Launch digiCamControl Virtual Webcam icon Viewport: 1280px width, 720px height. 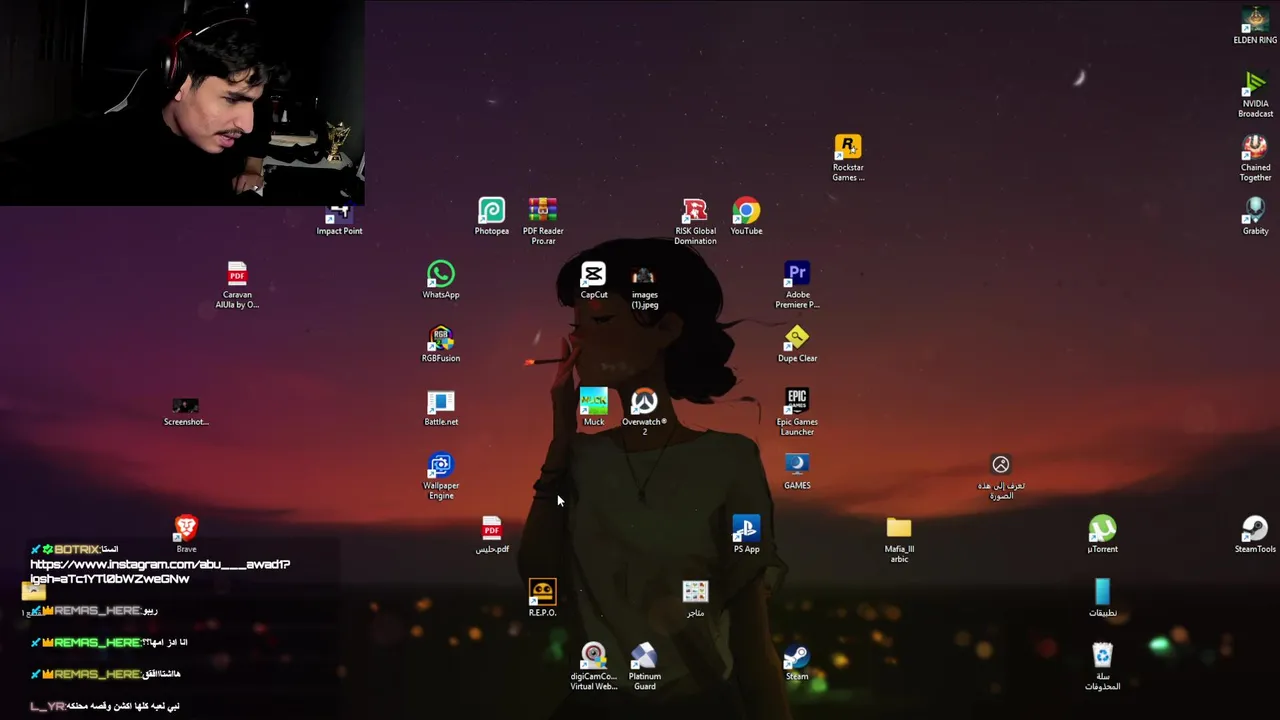click(x=594, y=667)
